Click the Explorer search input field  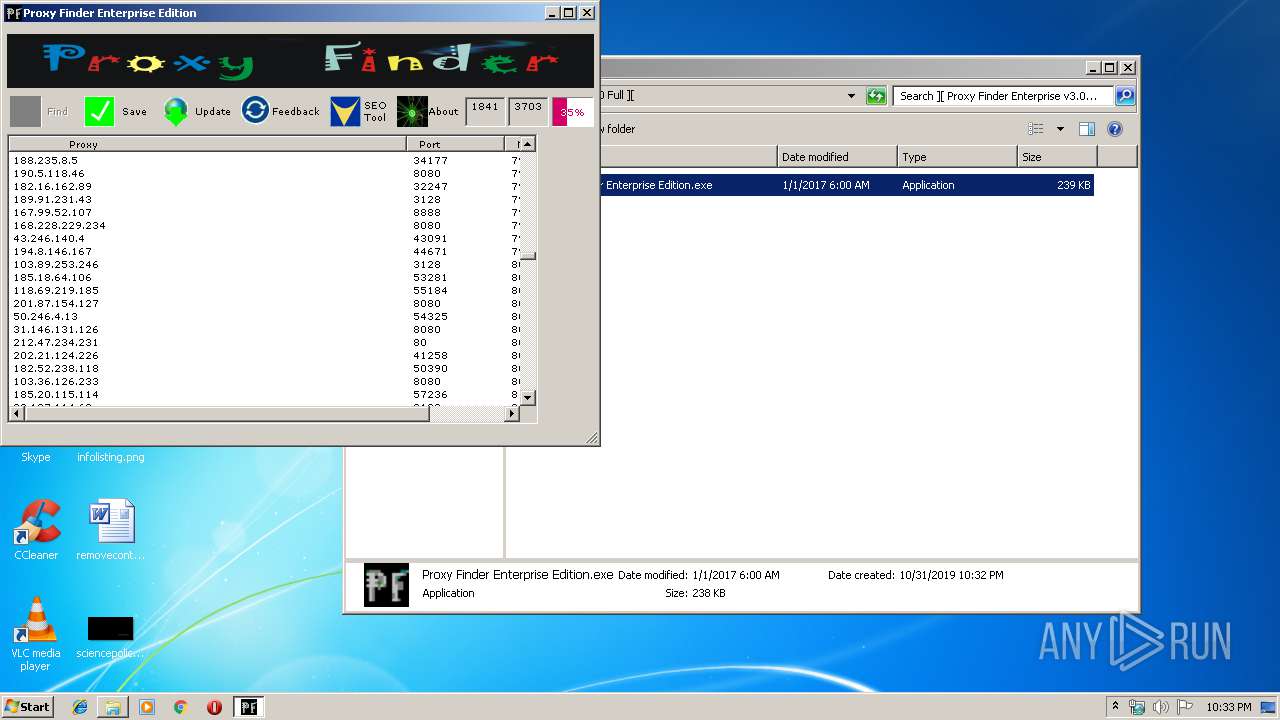click(1003, 96)
